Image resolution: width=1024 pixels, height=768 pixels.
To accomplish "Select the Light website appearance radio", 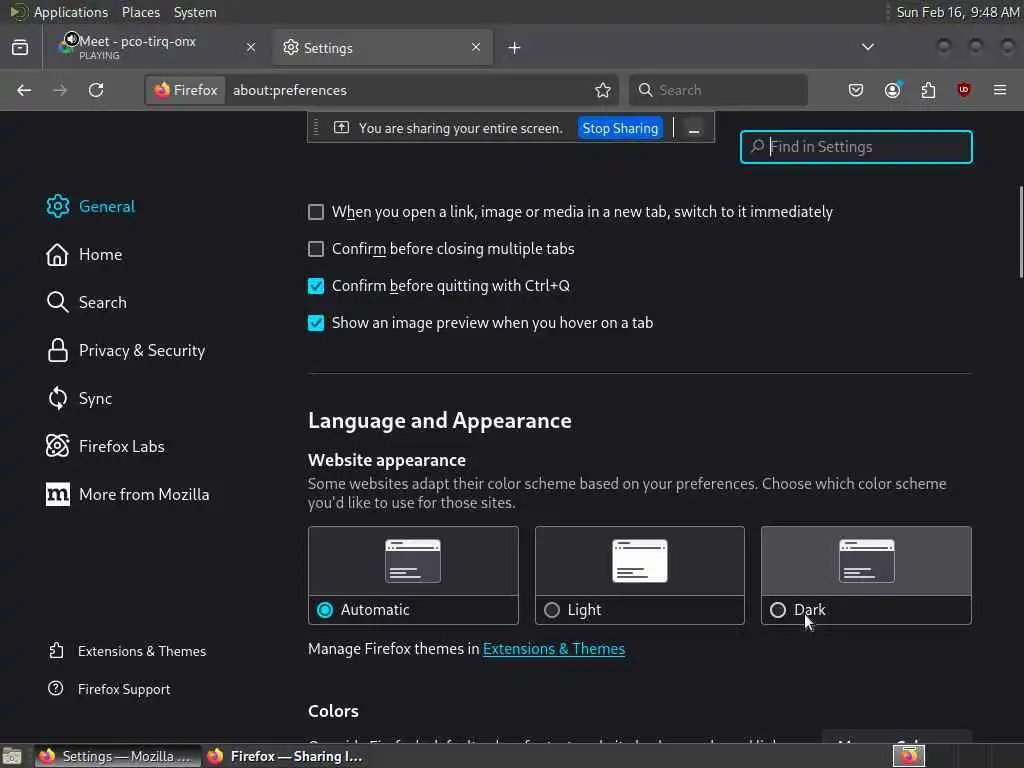I will (552, 610).
